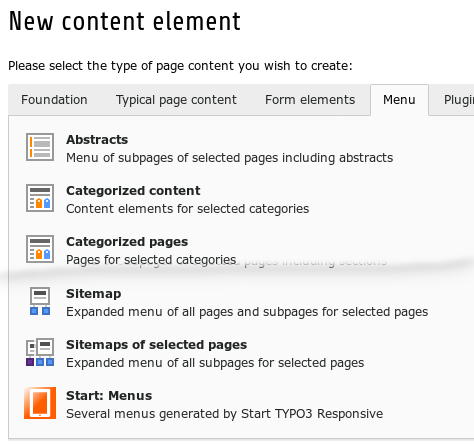Click the Sitemap tree icon
Viewport: 474px width, 448px height.
coord(40,301)
